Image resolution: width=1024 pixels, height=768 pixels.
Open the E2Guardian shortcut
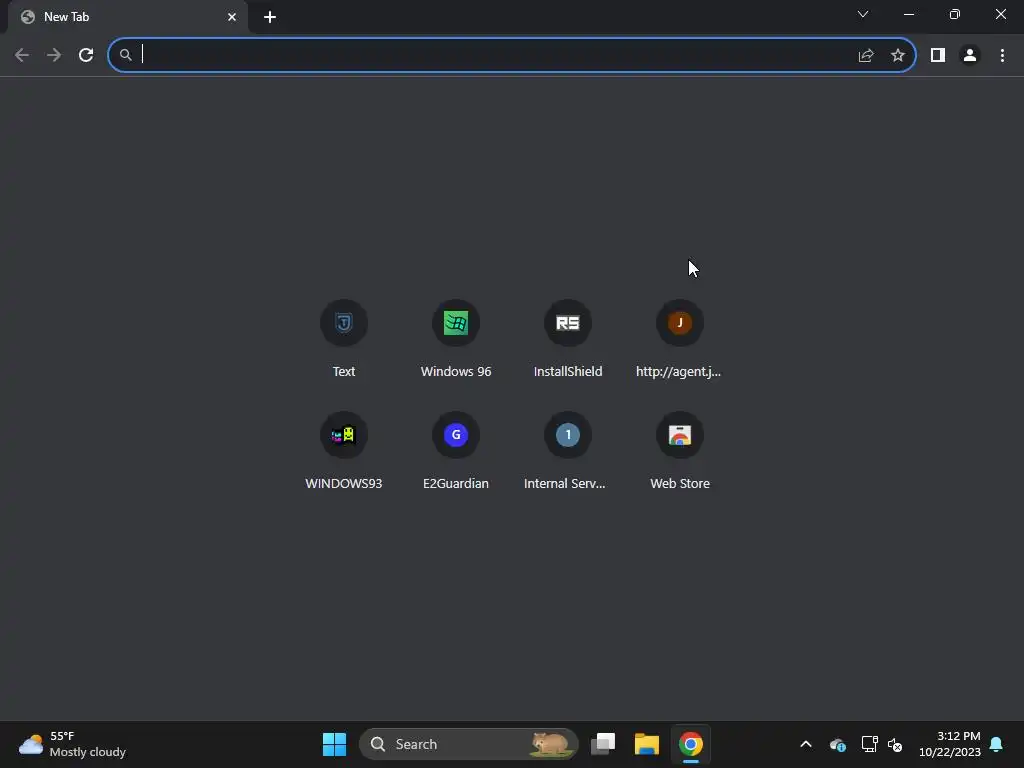[x=456, y=451]
